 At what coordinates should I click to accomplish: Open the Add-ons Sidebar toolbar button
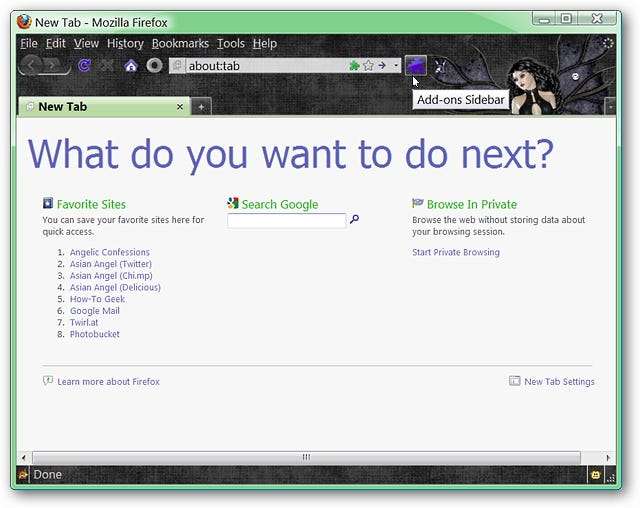click(416, 65)
